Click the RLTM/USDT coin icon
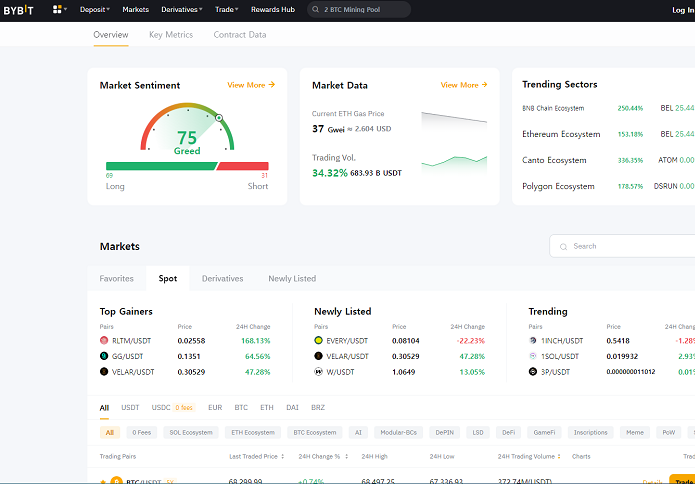 pyautogui.click(x=104, y=340)
